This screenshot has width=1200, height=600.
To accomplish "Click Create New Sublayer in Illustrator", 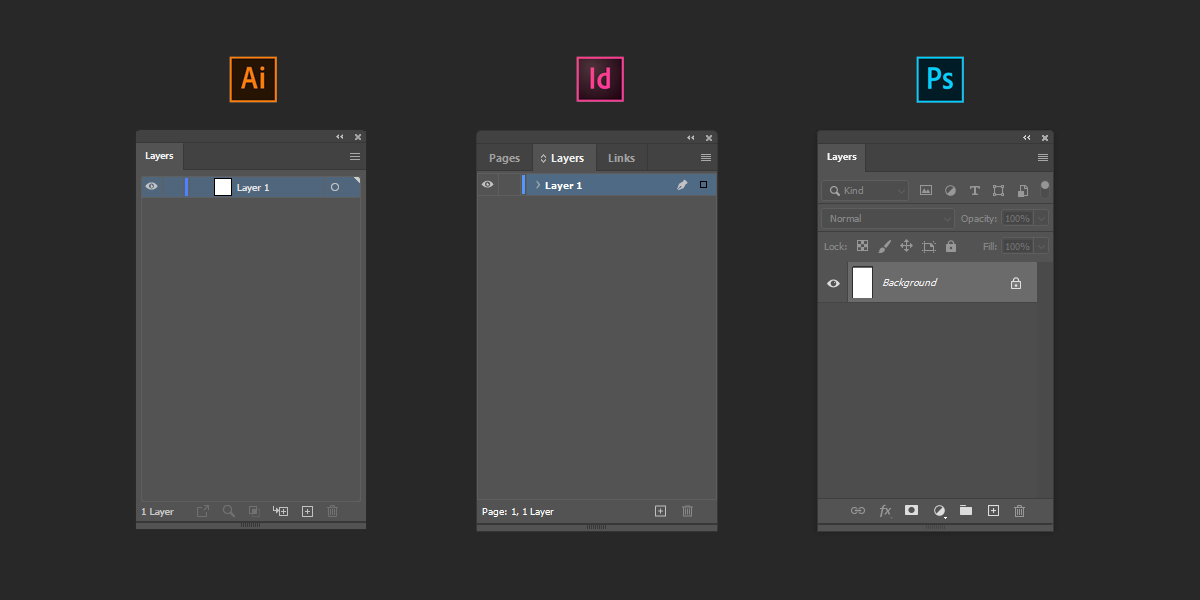I will click(x=280, y=511).
